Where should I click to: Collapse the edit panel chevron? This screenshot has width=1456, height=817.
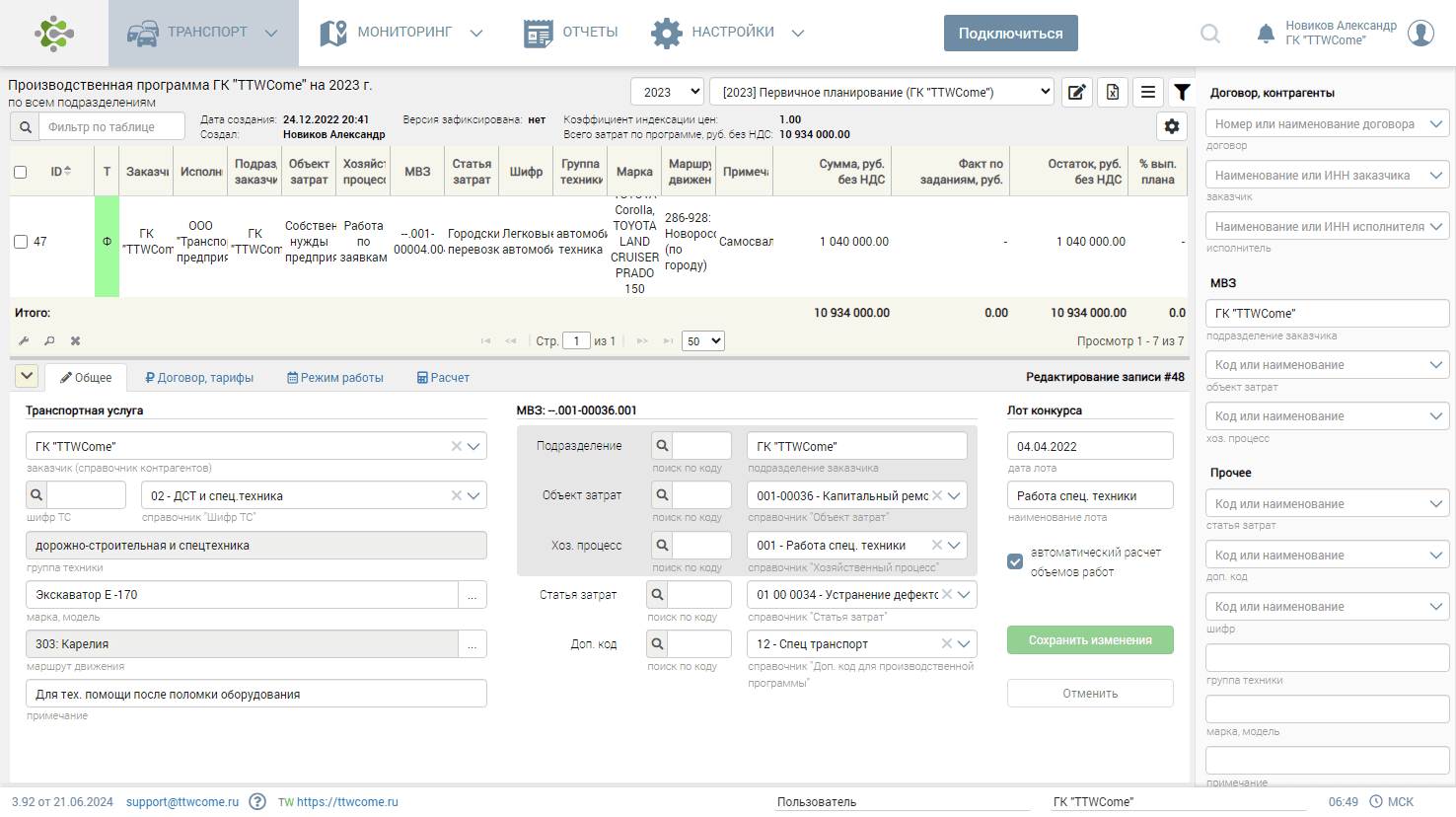click(x=27, y=376)
